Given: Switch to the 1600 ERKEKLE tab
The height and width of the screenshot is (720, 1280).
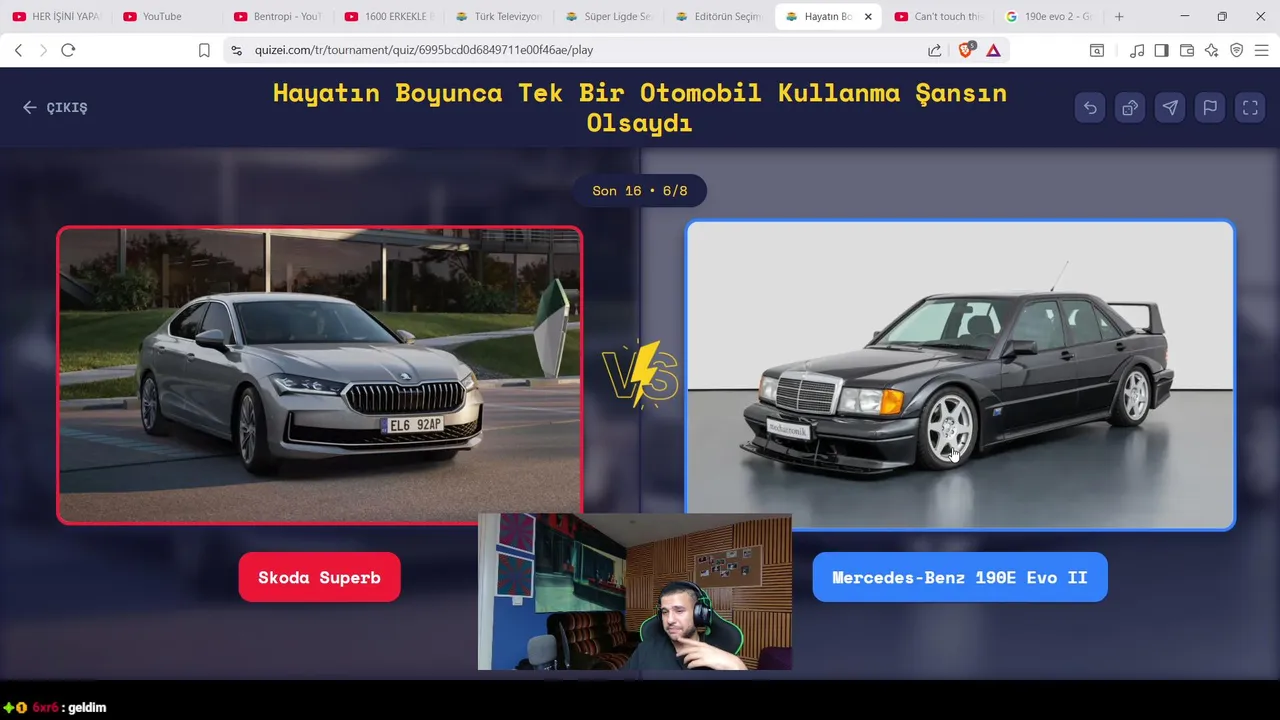Looking at the screenshot, I should tap(388, 16).
